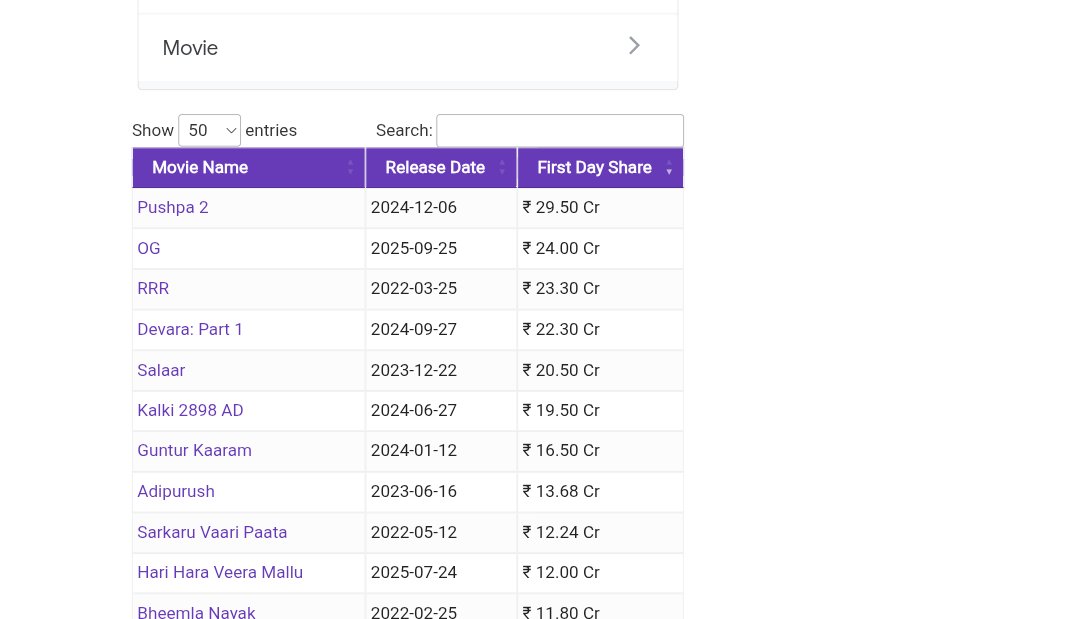Open the Adipurush movie link
1080x619 pixels.
176,491
